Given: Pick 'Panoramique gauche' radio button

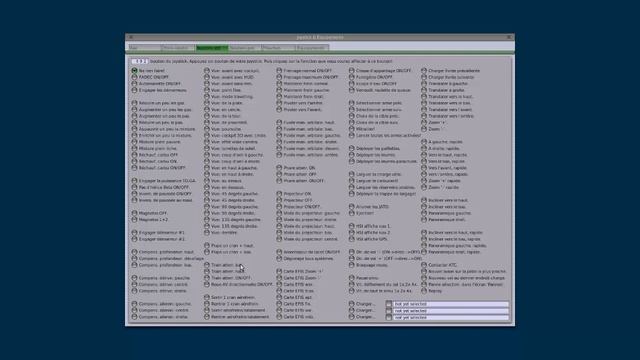Looking at the screenshot, I should tap(424, 213).
